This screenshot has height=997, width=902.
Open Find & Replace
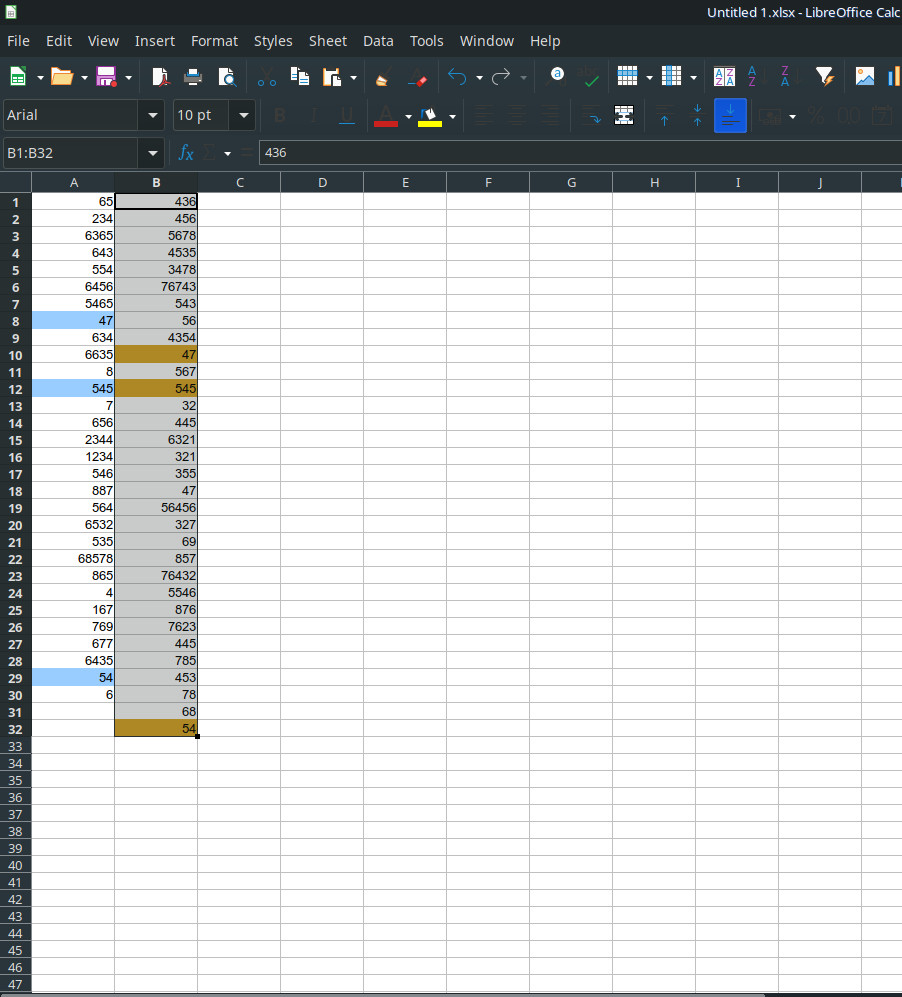[556, 77]
